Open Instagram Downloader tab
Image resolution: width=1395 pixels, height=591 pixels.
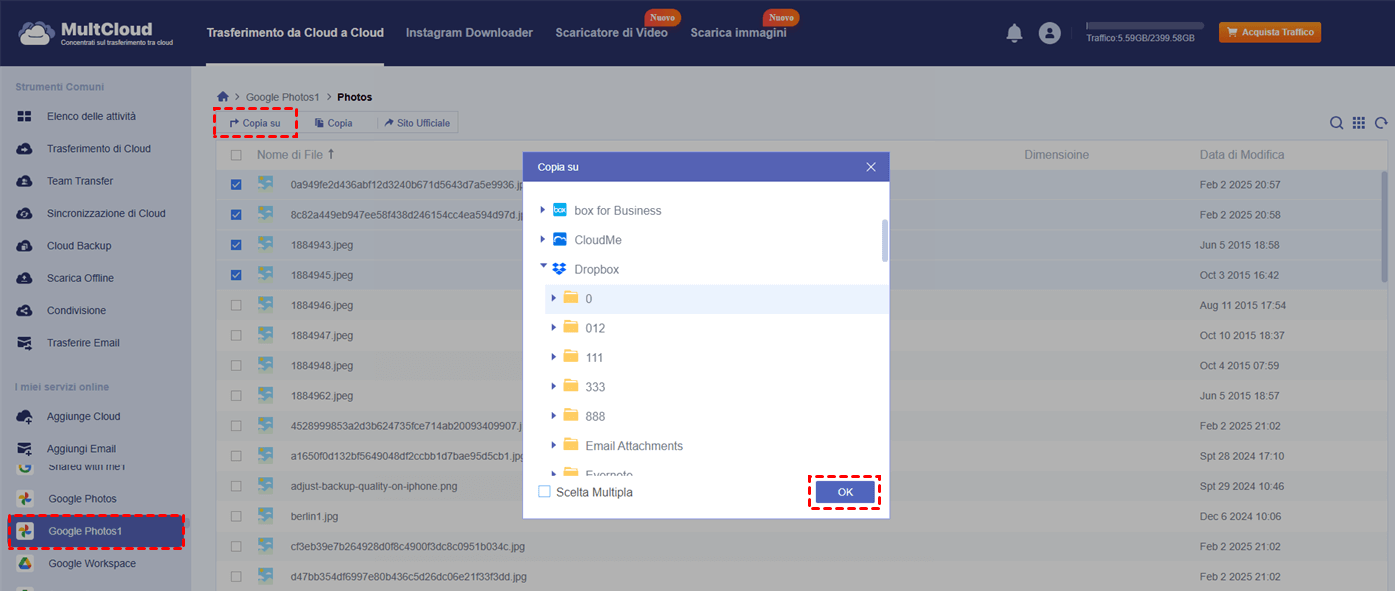click(469, 33)
